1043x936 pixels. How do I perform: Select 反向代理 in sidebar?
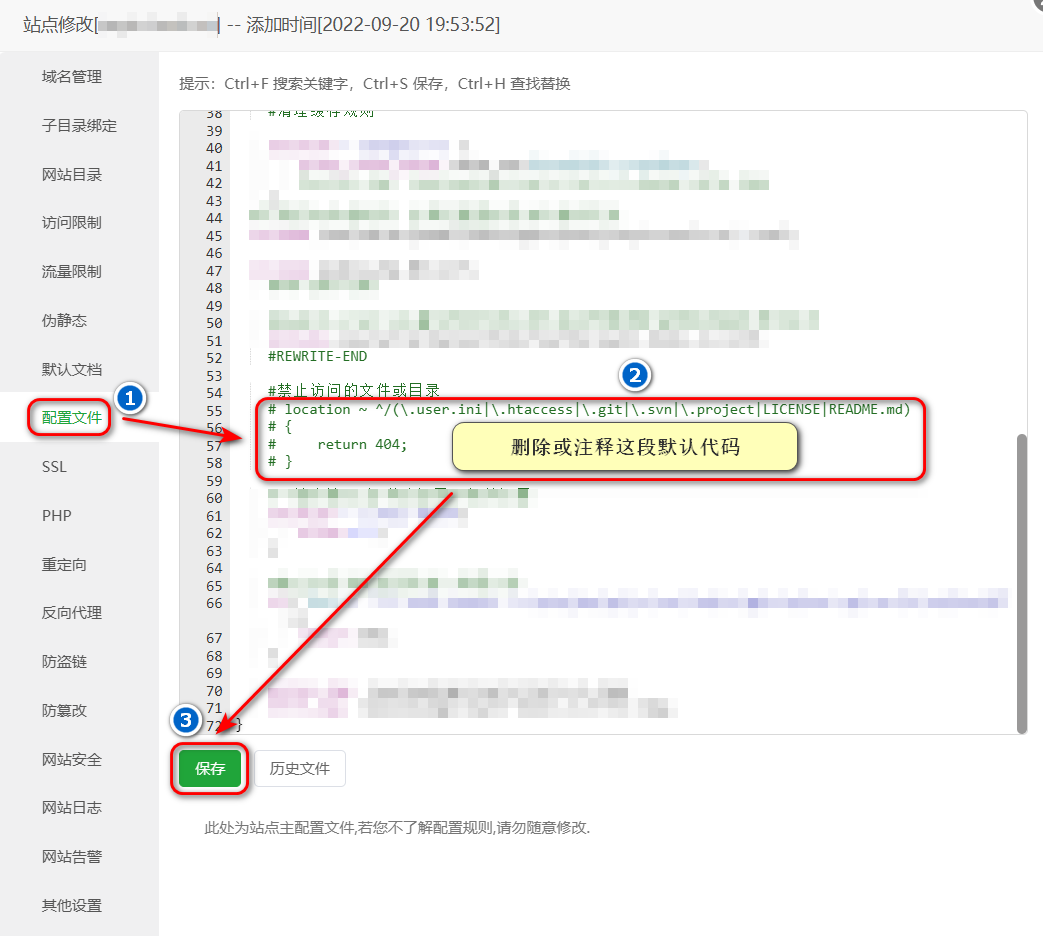pyautogui.click(x=72, y=613)
